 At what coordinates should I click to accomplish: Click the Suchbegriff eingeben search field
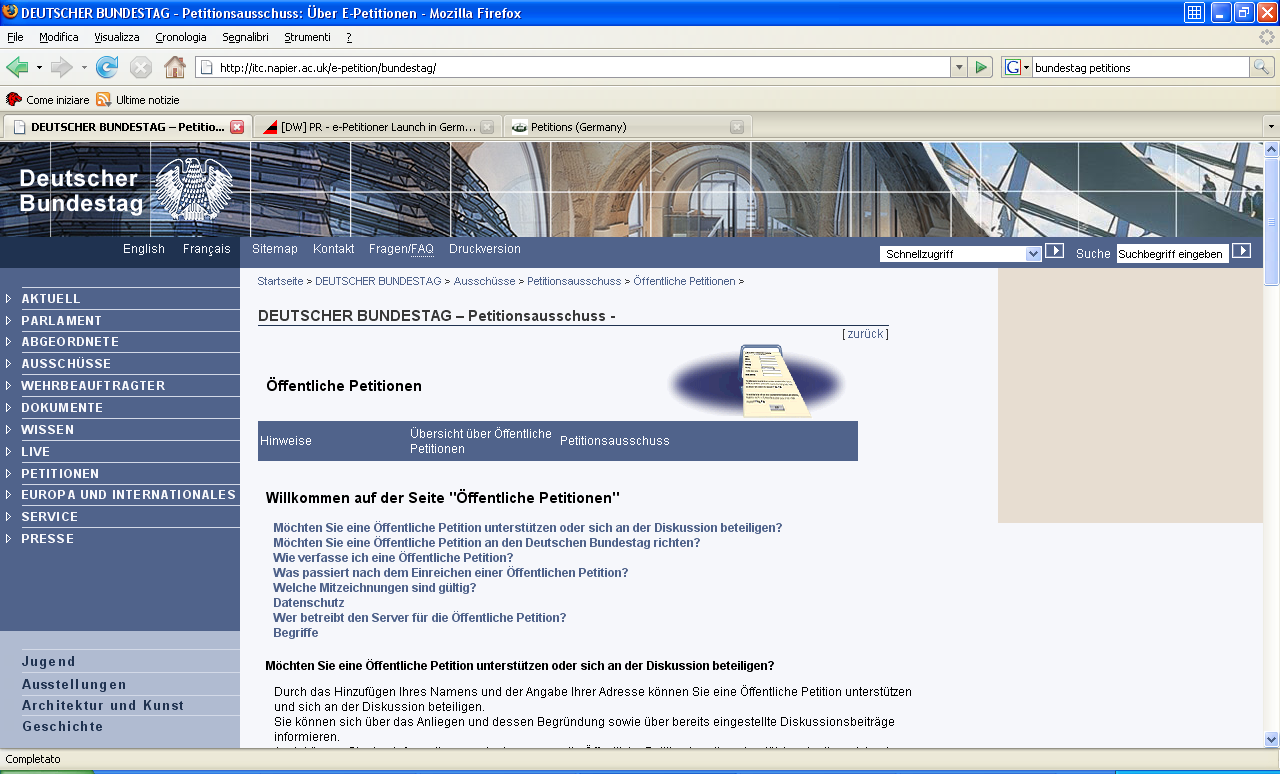click(x=1172, y=254)
